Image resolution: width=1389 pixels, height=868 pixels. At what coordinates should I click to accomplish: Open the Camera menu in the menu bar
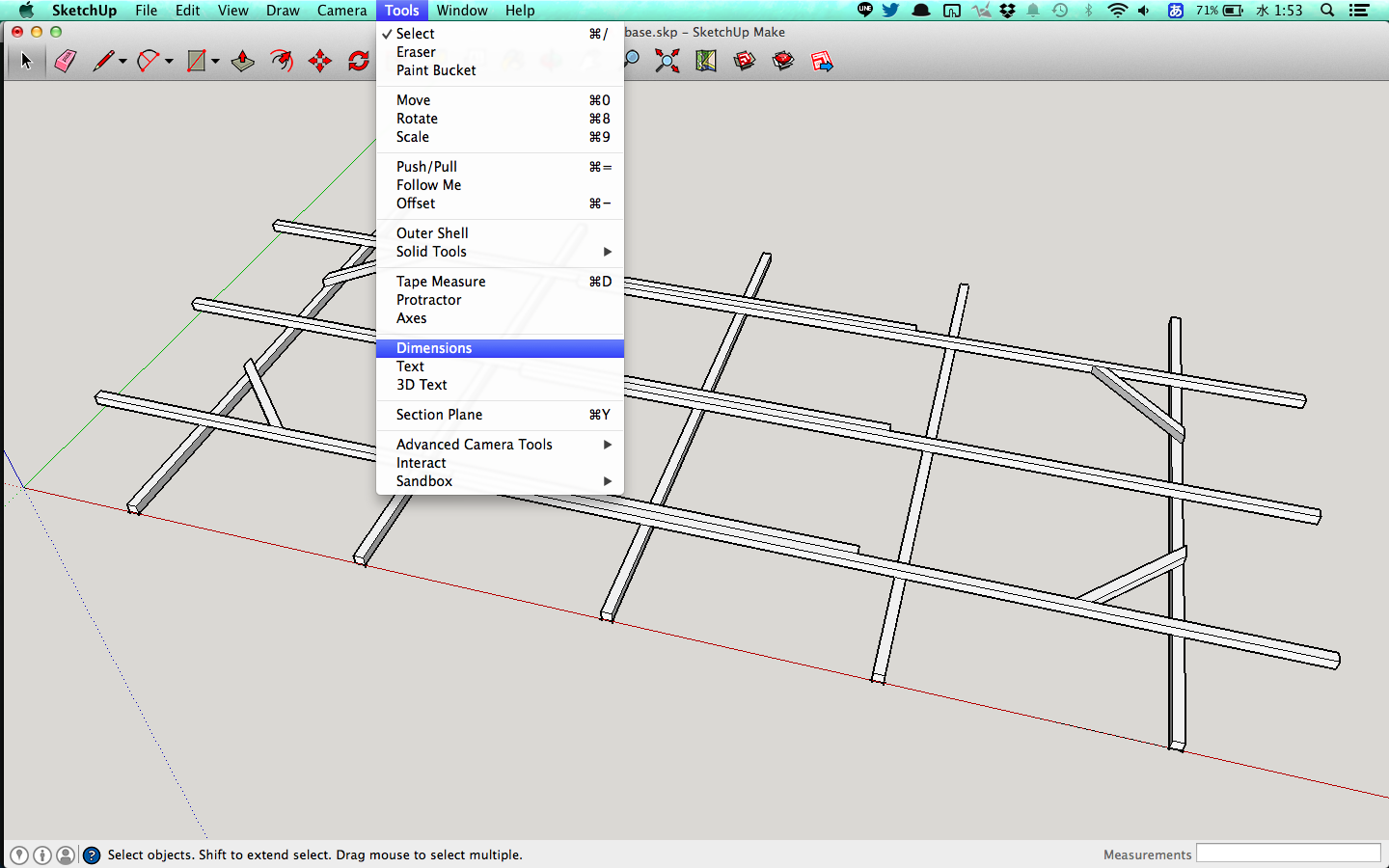[341, 11]
